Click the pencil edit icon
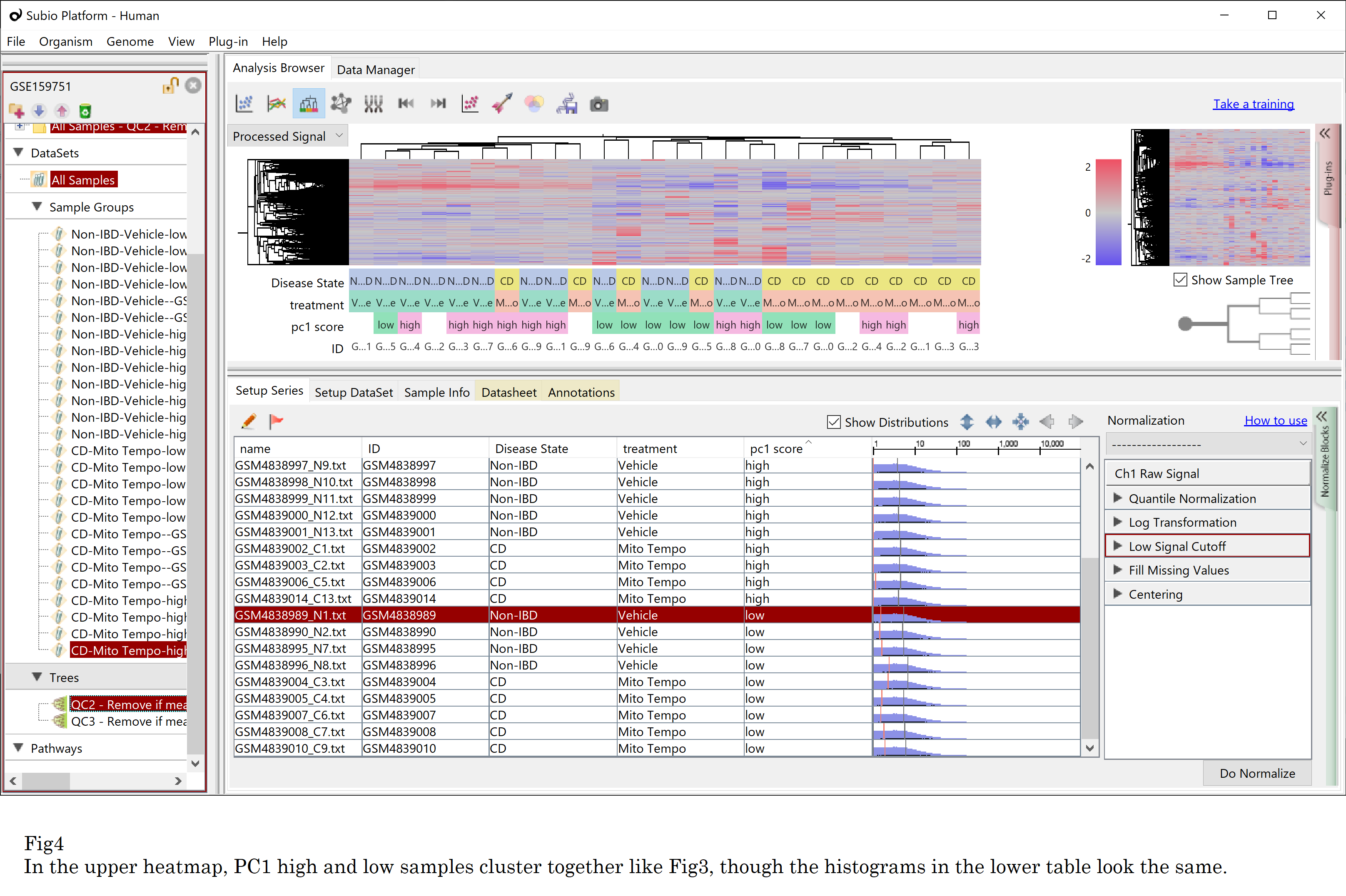Viewport: 1346px width, 896px height. [249, 421]
